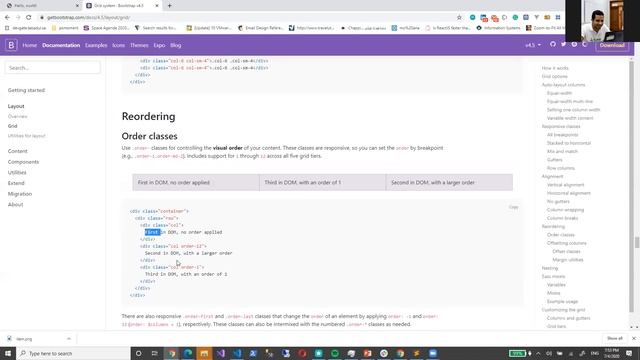Screen dimensions: 640x360
Task: Click the browser address bar URL
Action: [x=89, y=18]
